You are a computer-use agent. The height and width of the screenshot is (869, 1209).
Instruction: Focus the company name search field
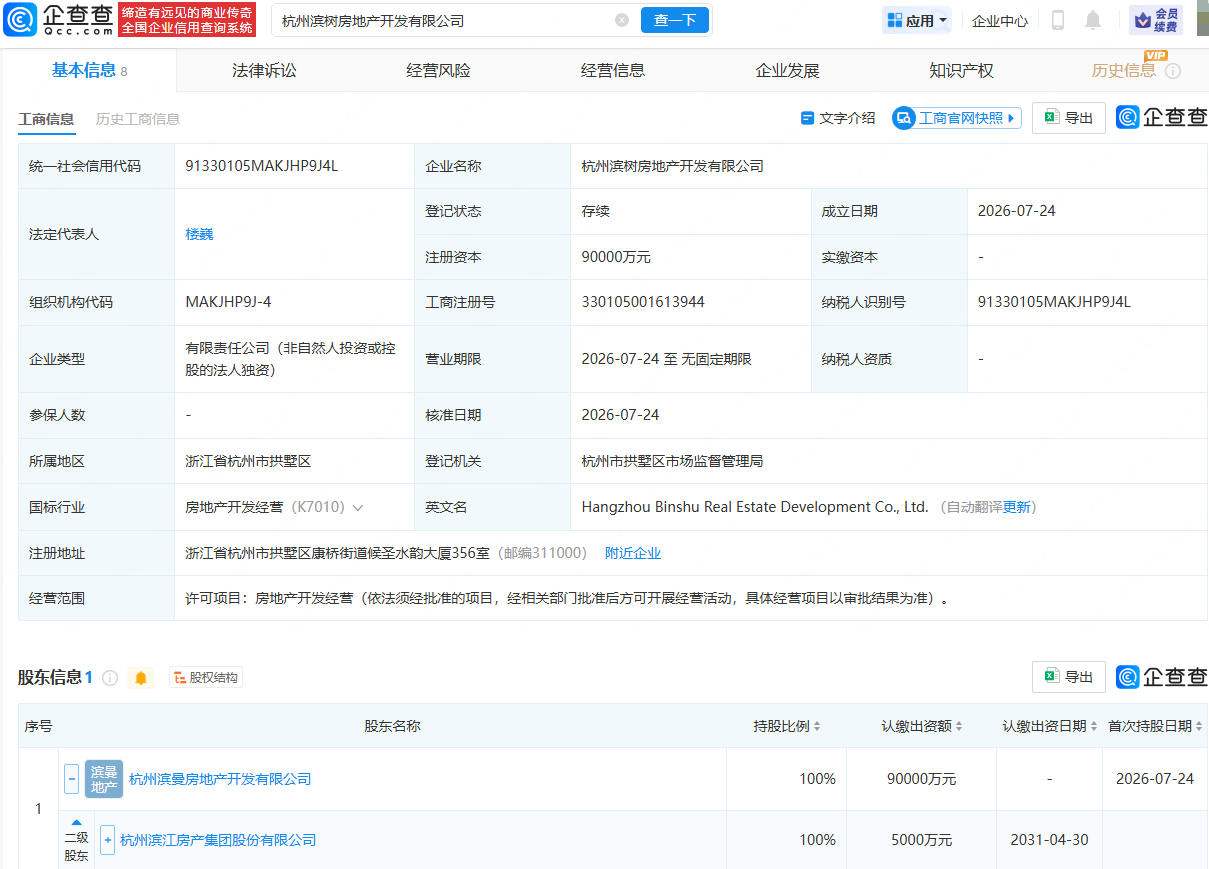(445, 20)
